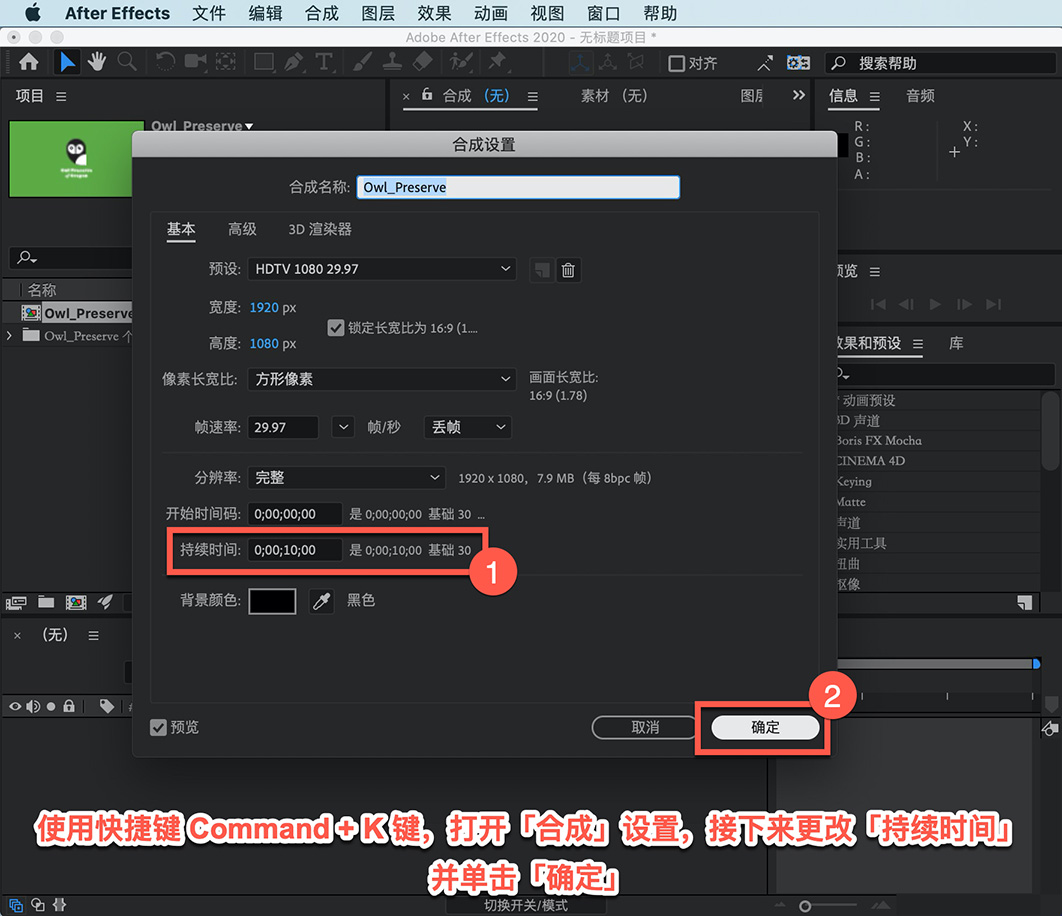Open the Project panel search options magnifier

coord(26,257)
